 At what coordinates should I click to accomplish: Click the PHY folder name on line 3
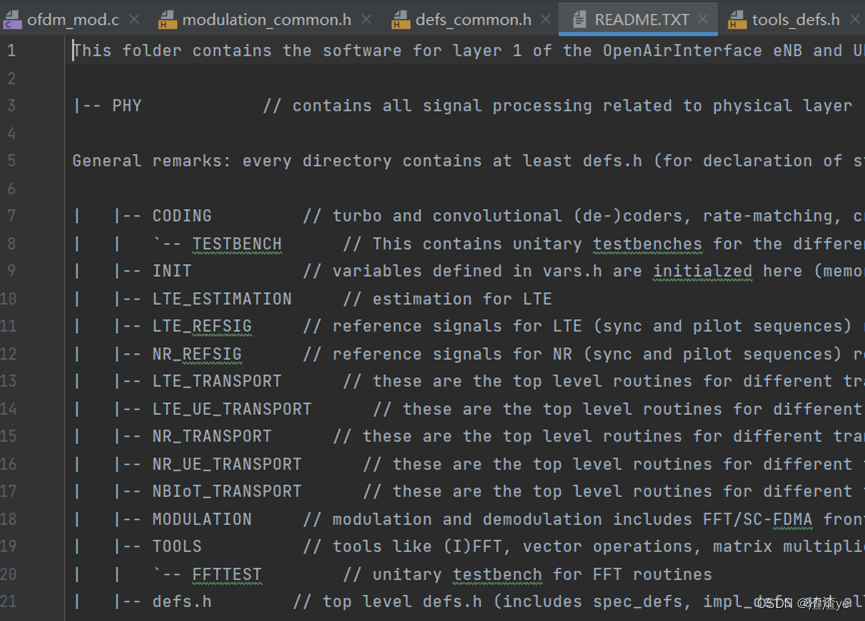coord(127,105)
